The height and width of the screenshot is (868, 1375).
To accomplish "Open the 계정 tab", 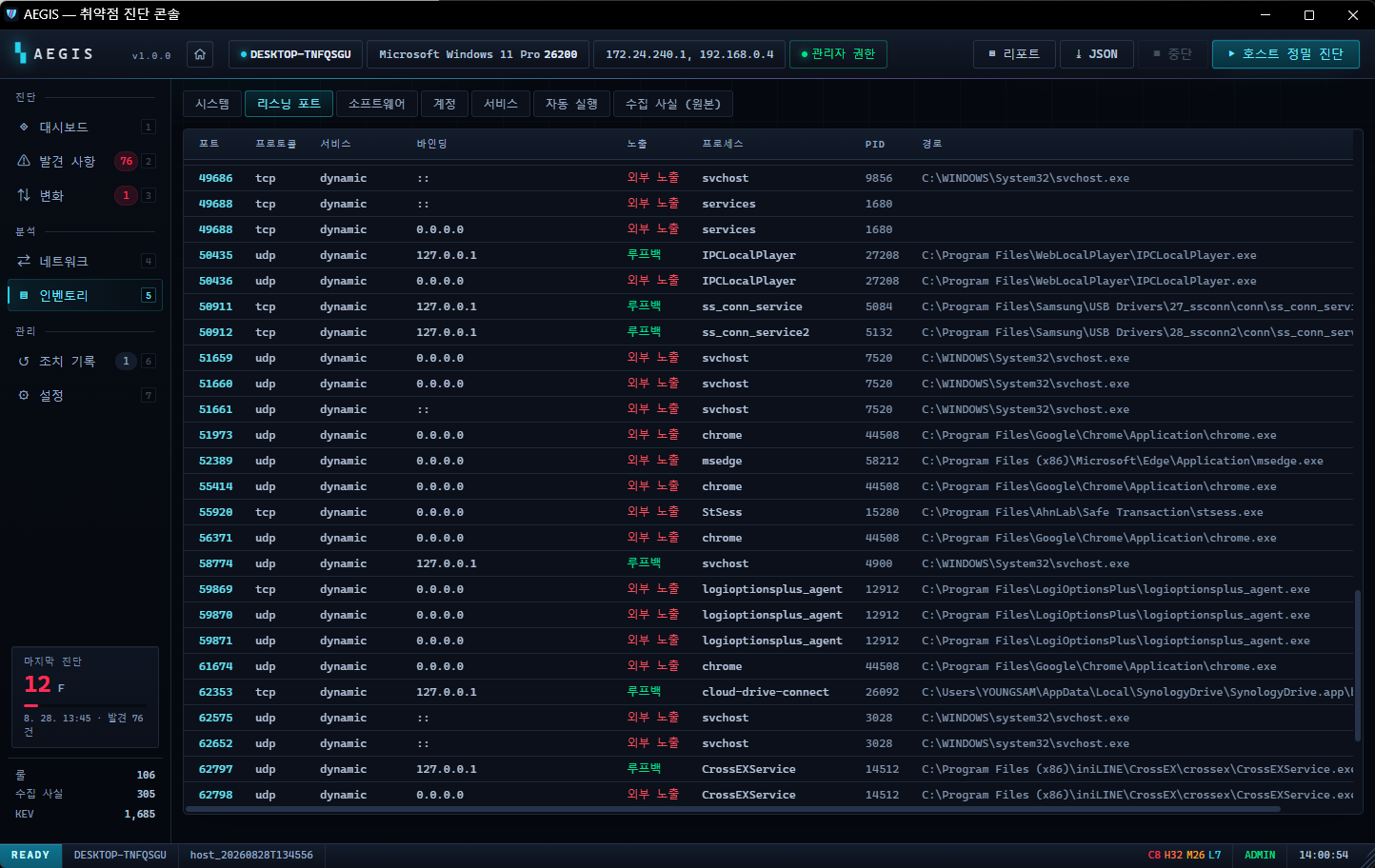I will pos(445,104).
